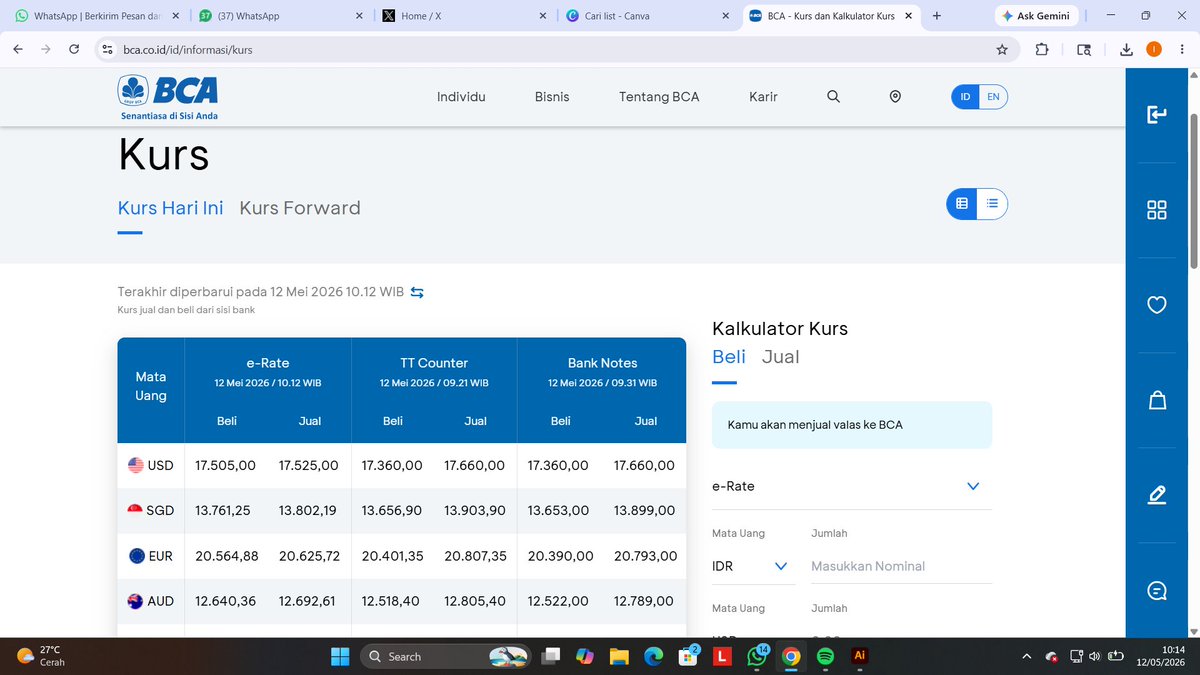The height and width of the screenshot is (675, 1200).
Task: Open the Tentang BCA menu
Action: tap(659, 97)
